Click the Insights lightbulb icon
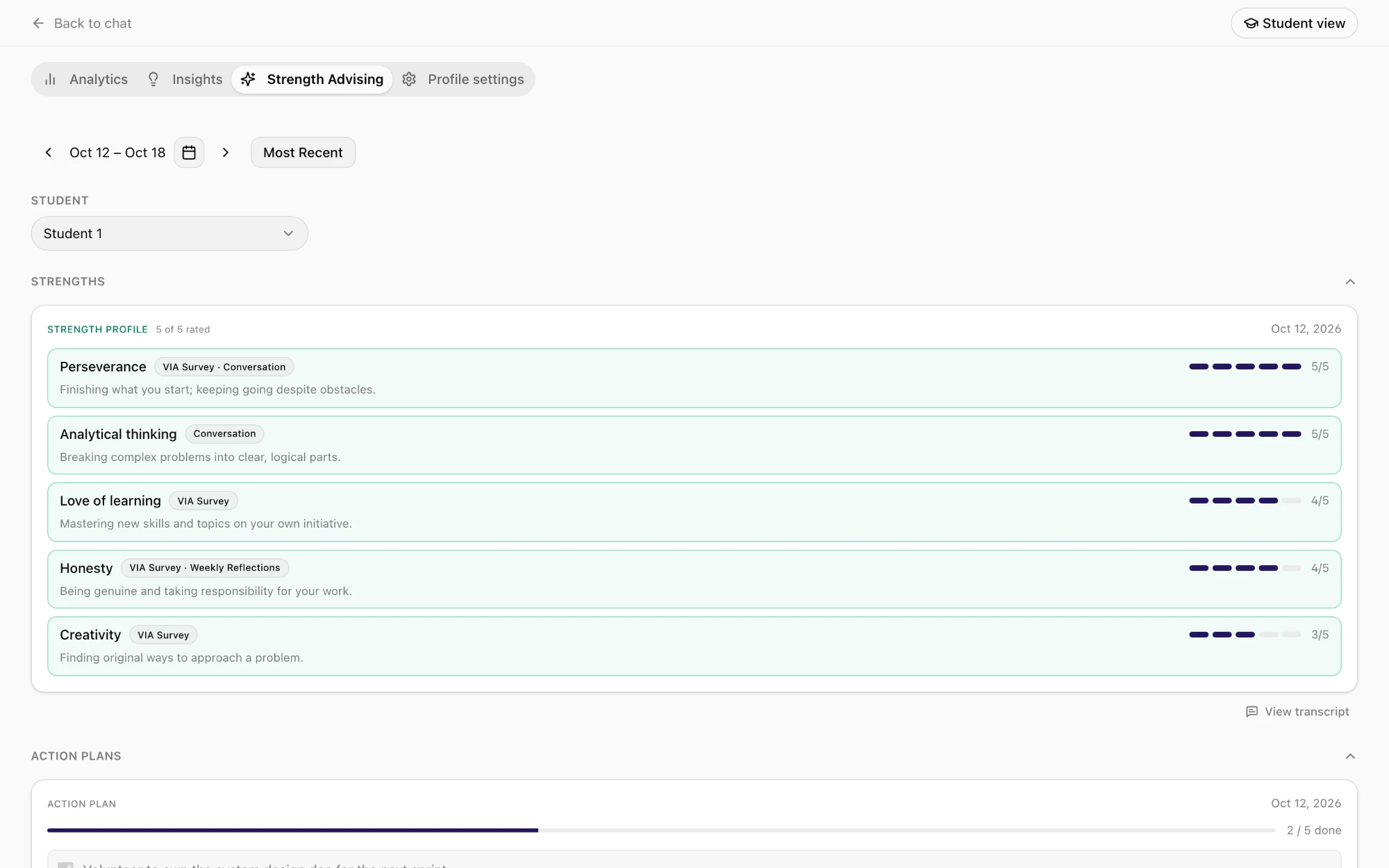The image size is (1389, 868). point(153,79)
